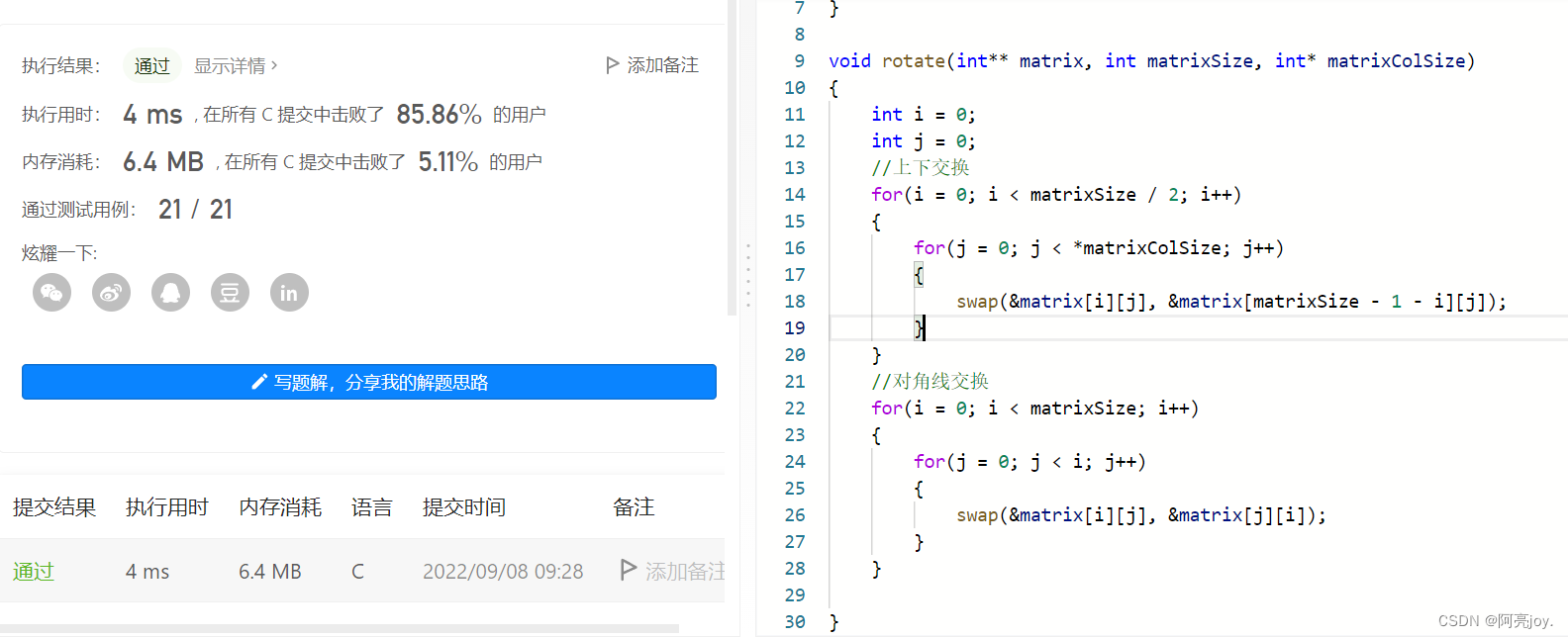Click the 内存消耗 column header
The width and height of the screenshot is (1568, 638).
[x=280, y=507]
